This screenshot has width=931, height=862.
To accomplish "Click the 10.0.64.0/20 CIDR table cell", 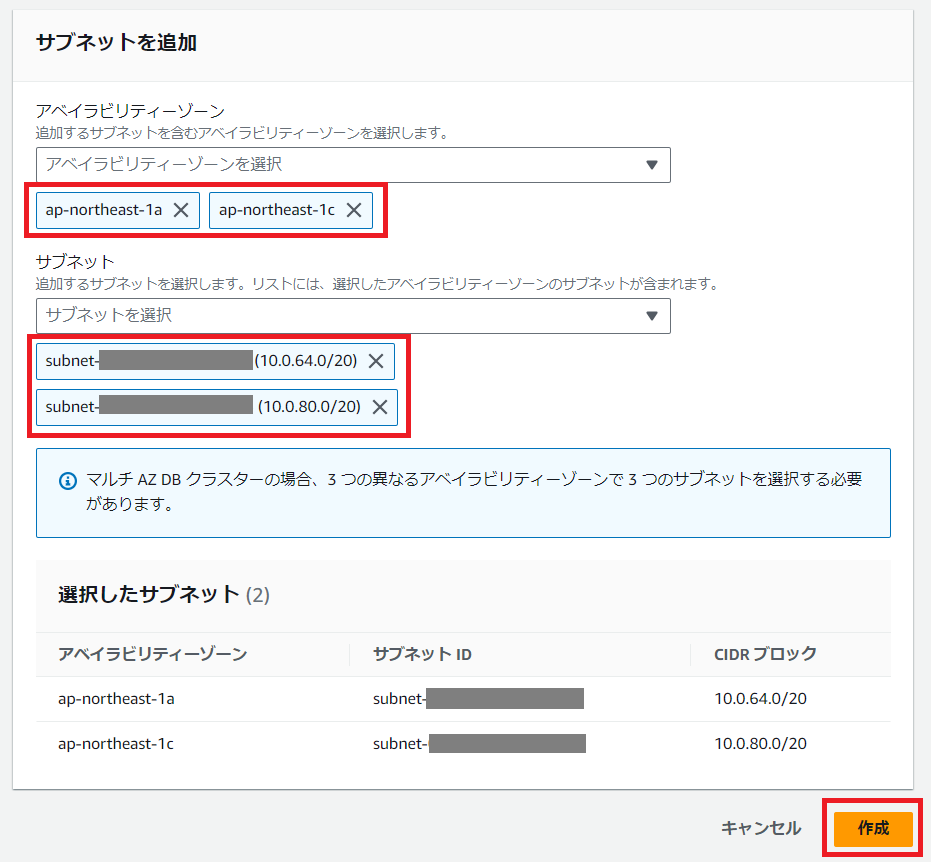I will pos(760,698).
